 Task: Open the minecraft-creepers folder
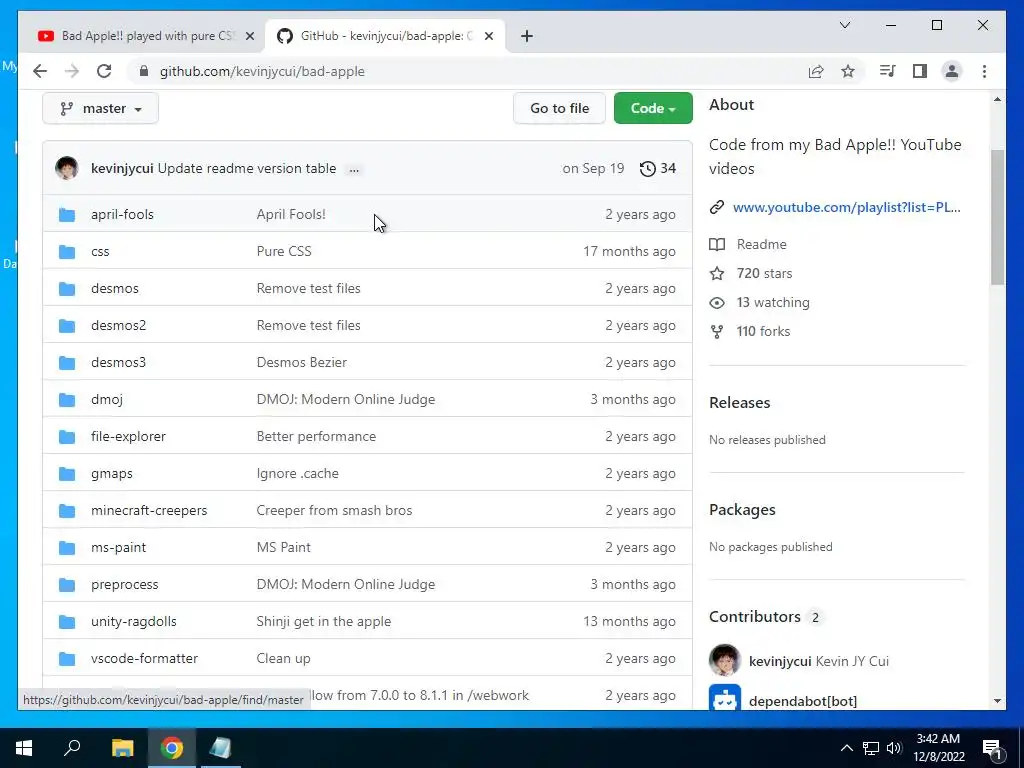pos(149,511)
